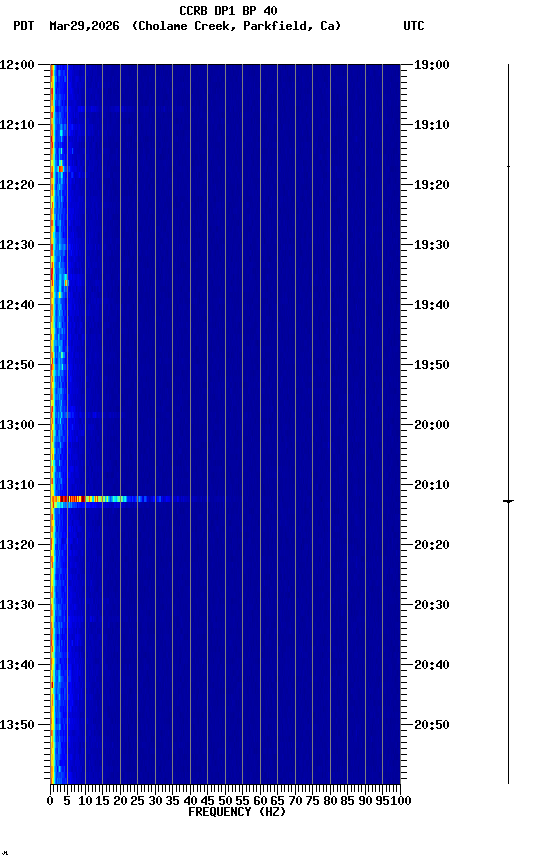Click the "FREQUENCY (HZ)" axis label

(x=237, y=812)
